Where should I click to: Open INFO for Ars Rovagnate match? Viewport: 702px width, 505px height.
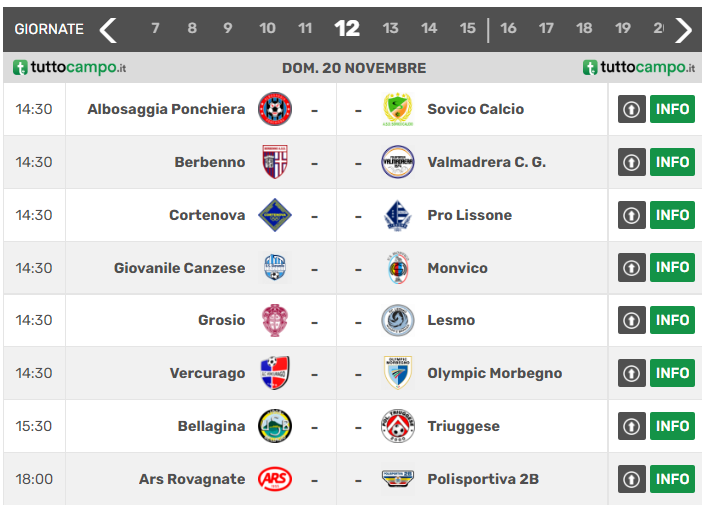[x=672, y=479]
